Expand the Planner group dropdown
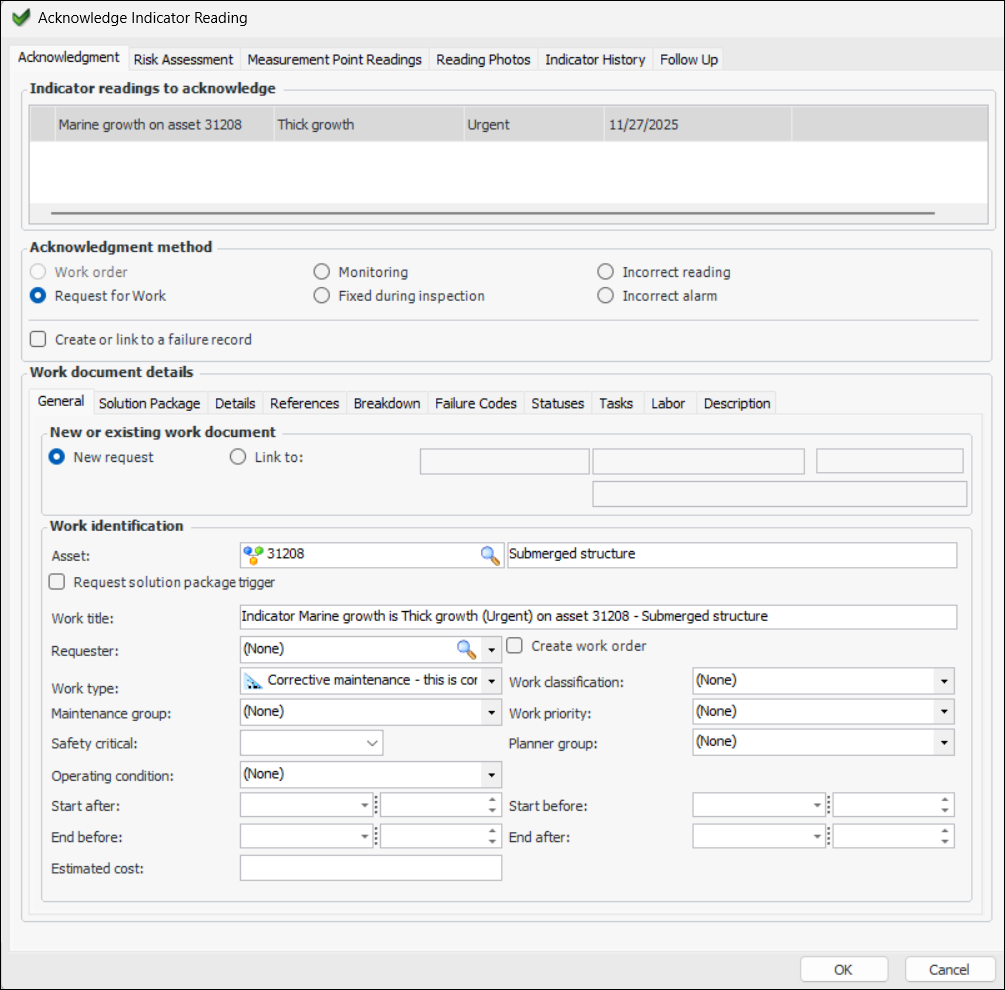Viewport: 1005px width, 990px height. pos(943,742)
